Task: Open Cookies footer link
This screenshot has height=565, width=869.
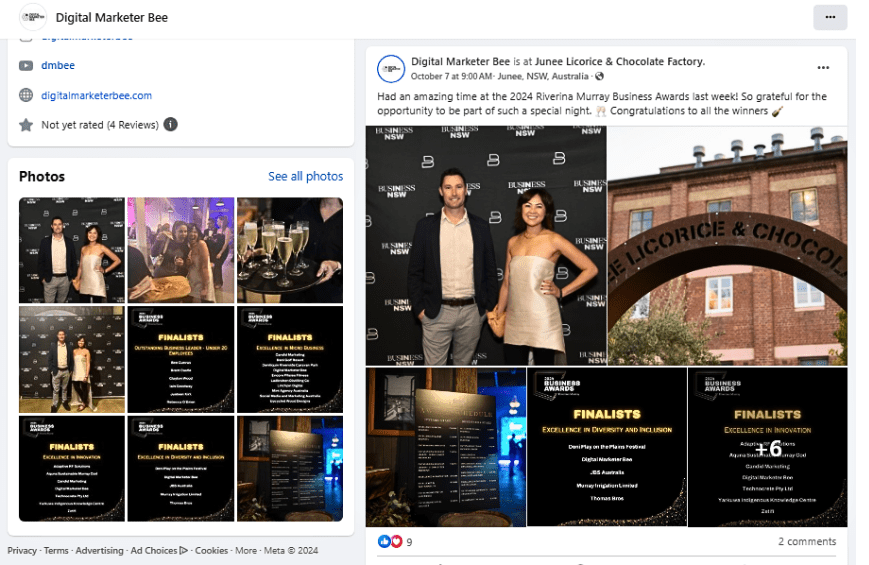Action: point(211,550)
